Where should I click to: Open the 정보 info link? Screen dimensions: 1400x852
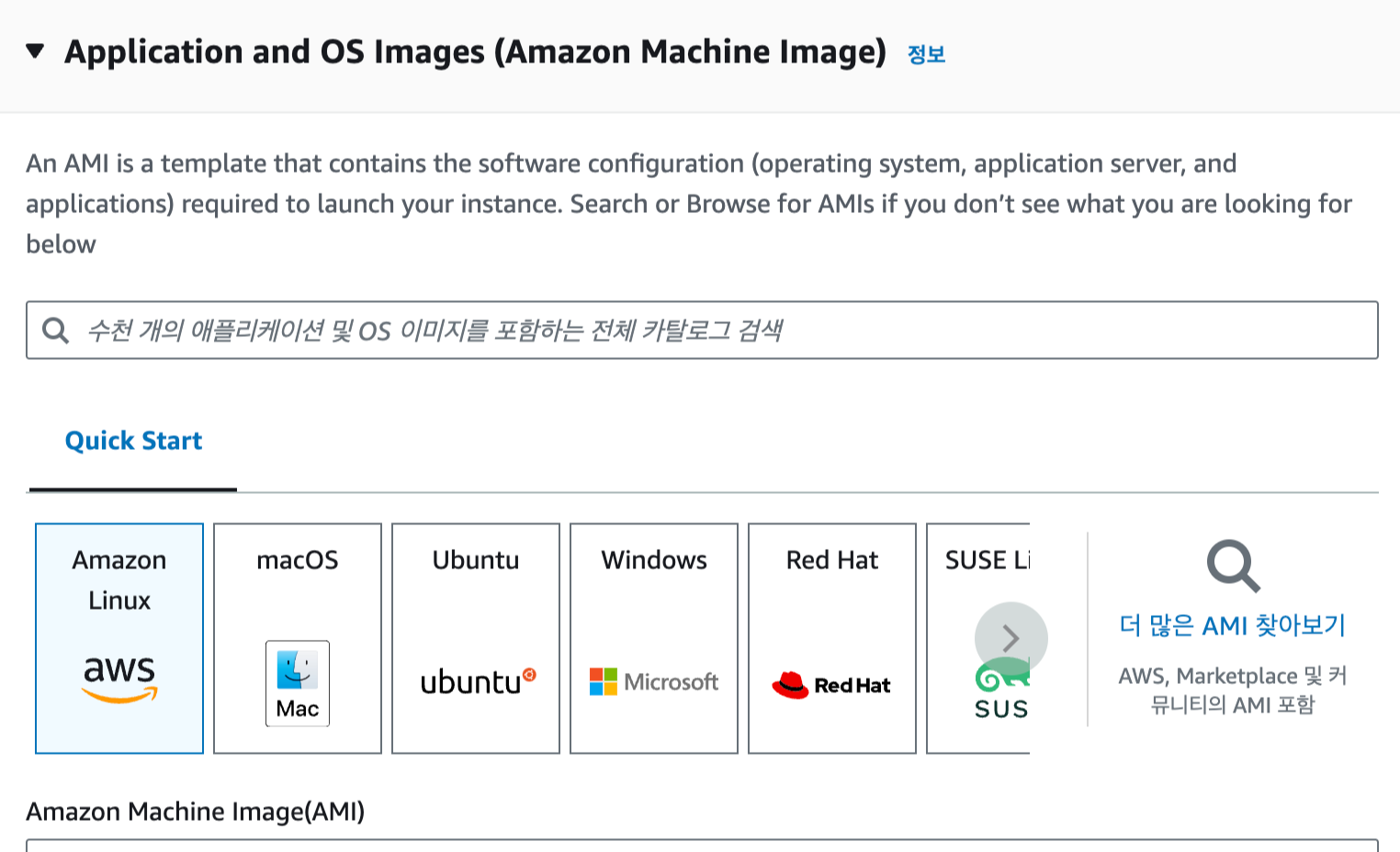click(x=926, y=54)
